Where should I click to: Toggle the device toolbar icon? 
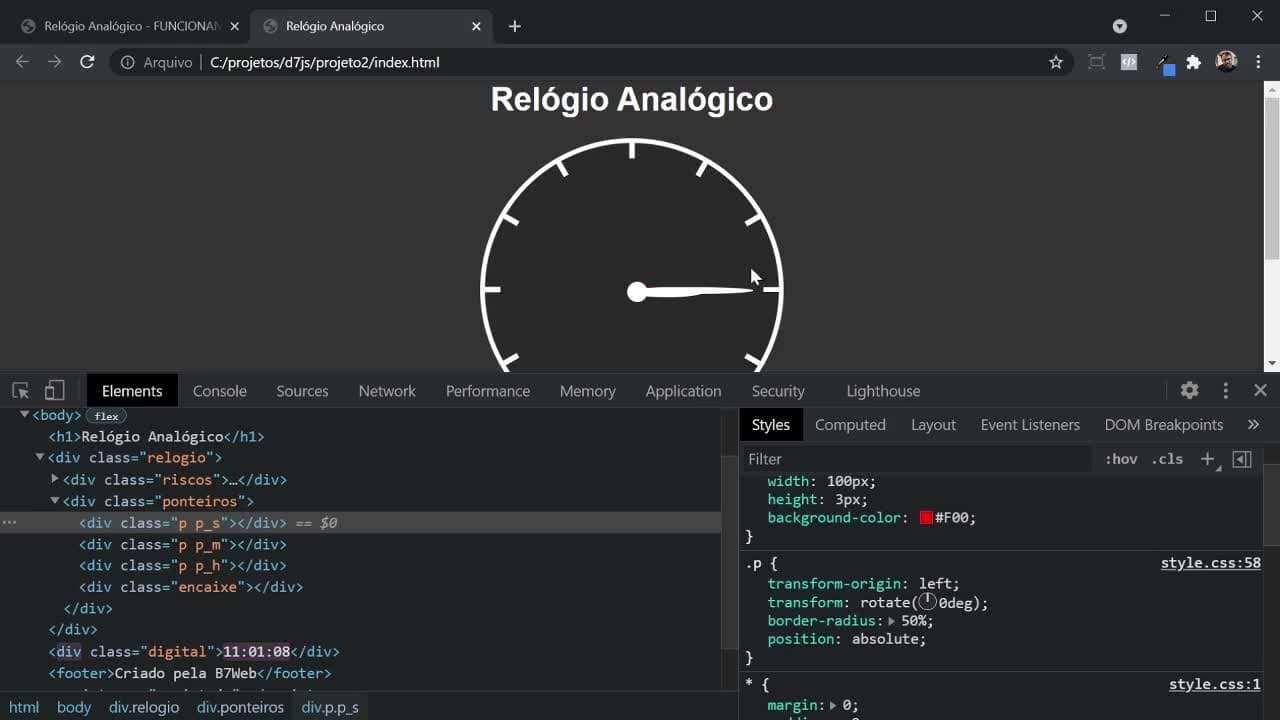click(55, 391)
